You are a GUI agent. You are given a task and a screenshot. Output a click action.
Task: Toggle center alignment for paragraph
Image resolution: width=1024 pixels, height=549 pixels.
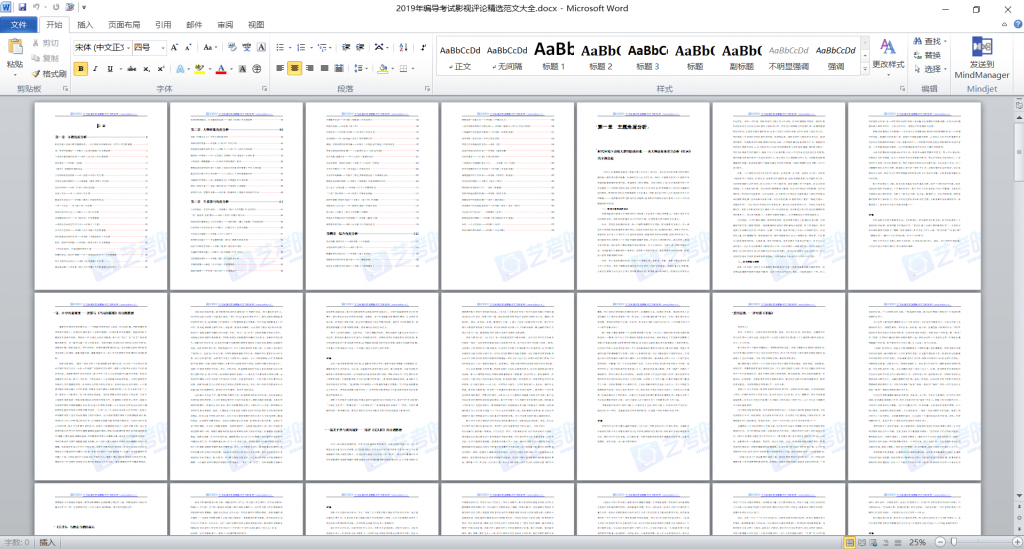pos(294,69)
